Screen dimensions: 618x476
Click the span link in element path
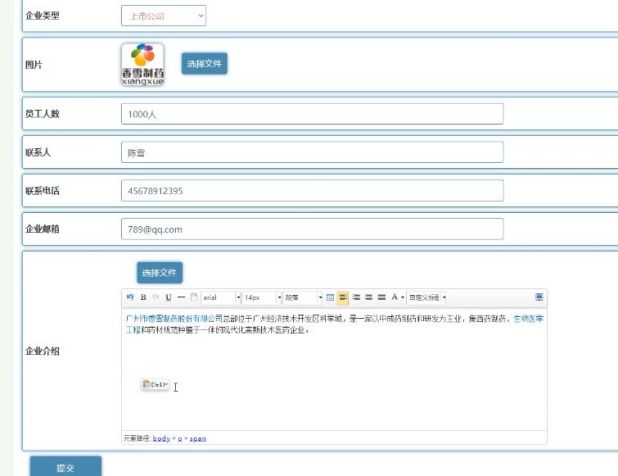coord(198,438)
